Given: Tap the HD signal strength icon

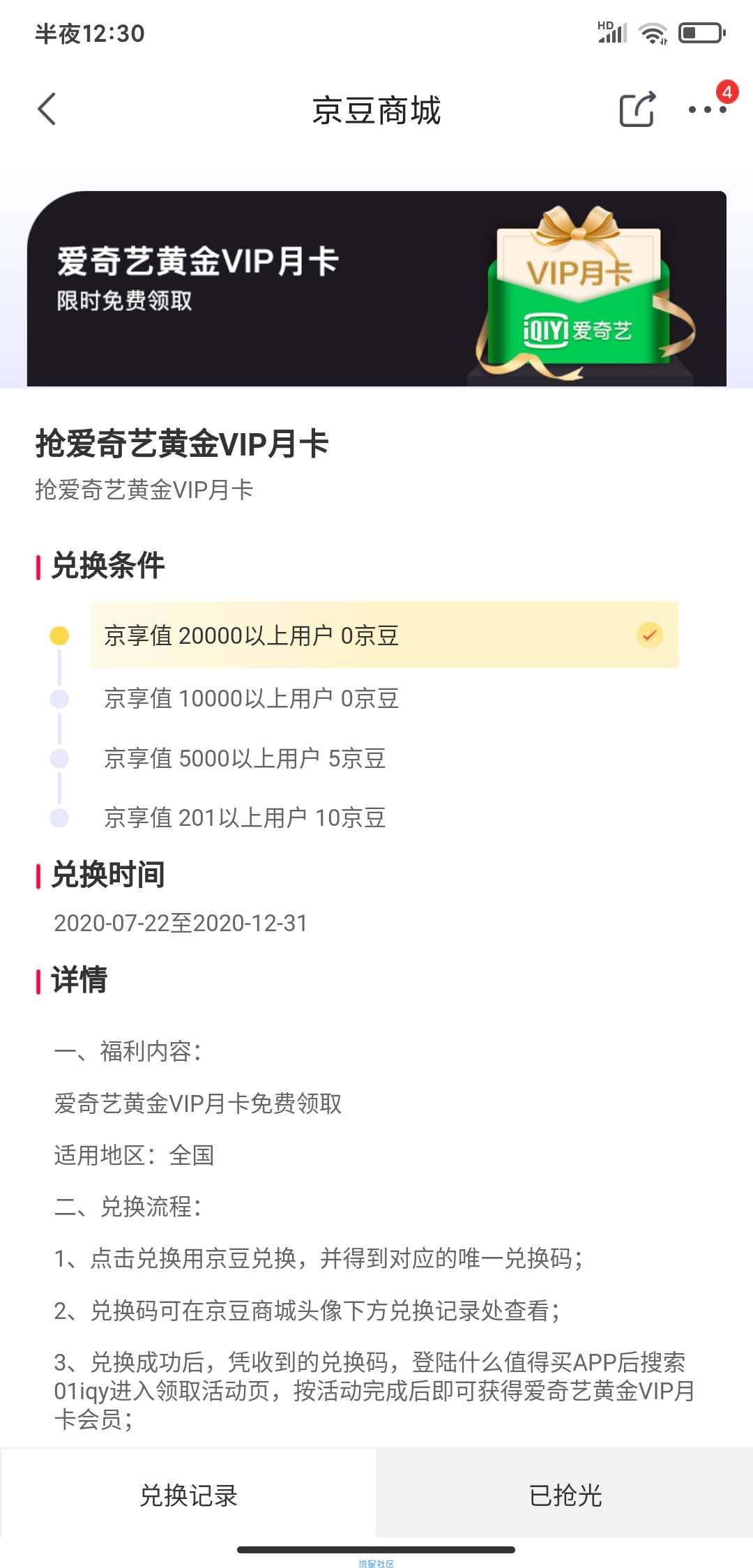Looking at the screenshot, I should coord(612,32).
